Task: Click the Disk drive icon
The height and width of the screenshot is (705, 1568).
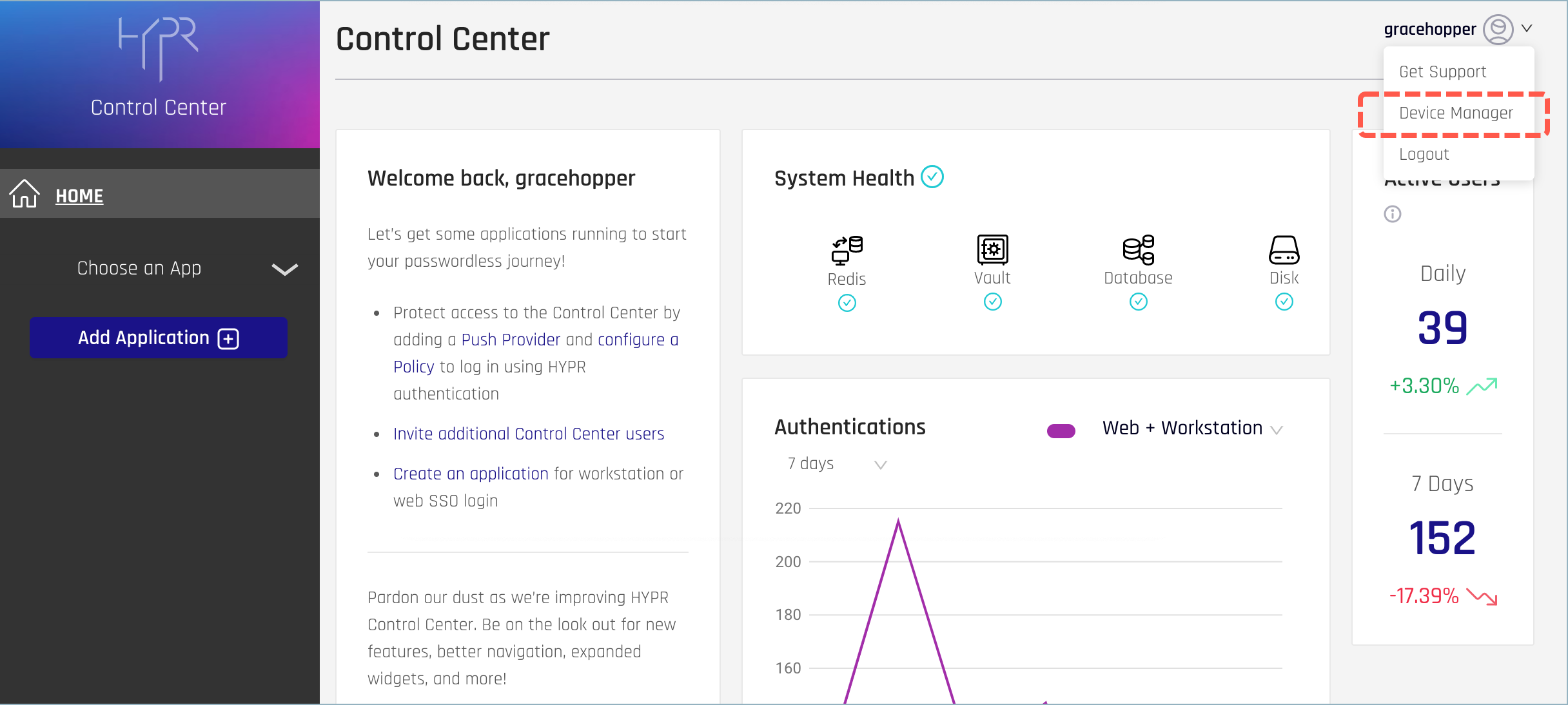Action: coord(1284,249)
